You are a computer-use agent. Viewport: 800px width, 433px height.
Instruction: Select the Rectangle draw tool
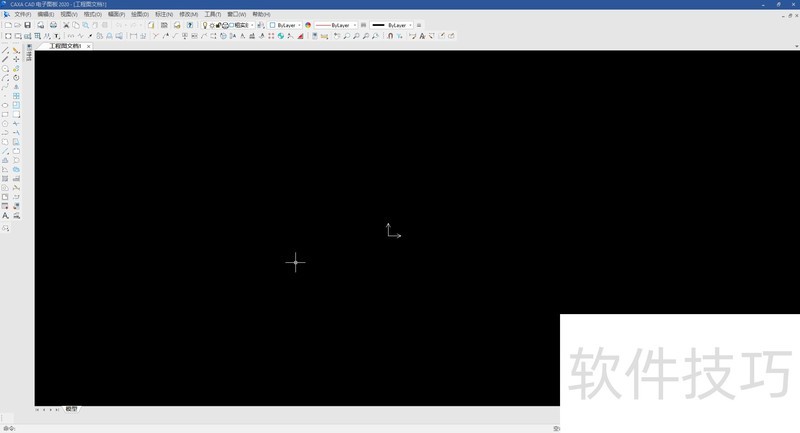5,114
